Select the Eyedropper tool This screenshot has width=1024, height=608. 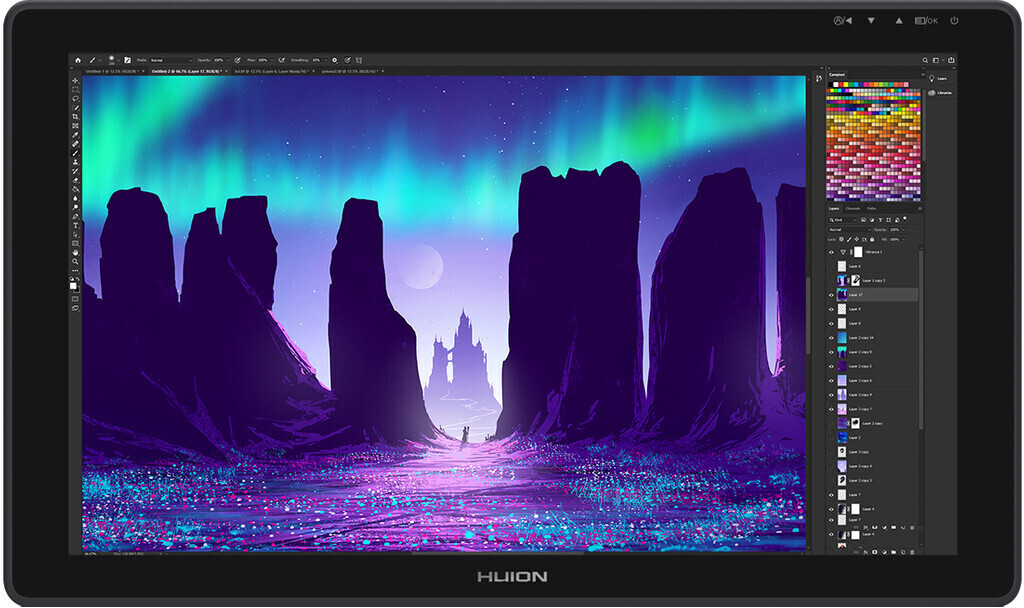tap(75, 135)
